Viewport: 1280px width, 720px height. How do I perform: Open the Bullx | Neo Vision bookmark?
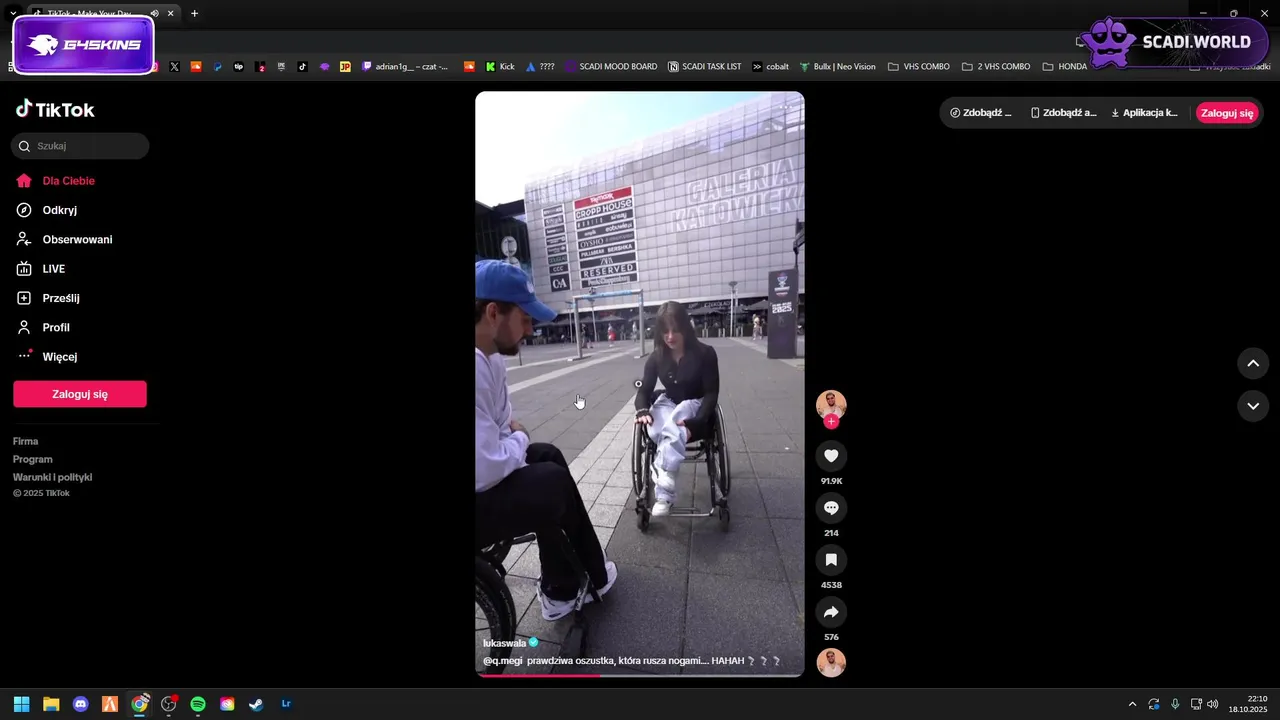[x=838, y=67]
